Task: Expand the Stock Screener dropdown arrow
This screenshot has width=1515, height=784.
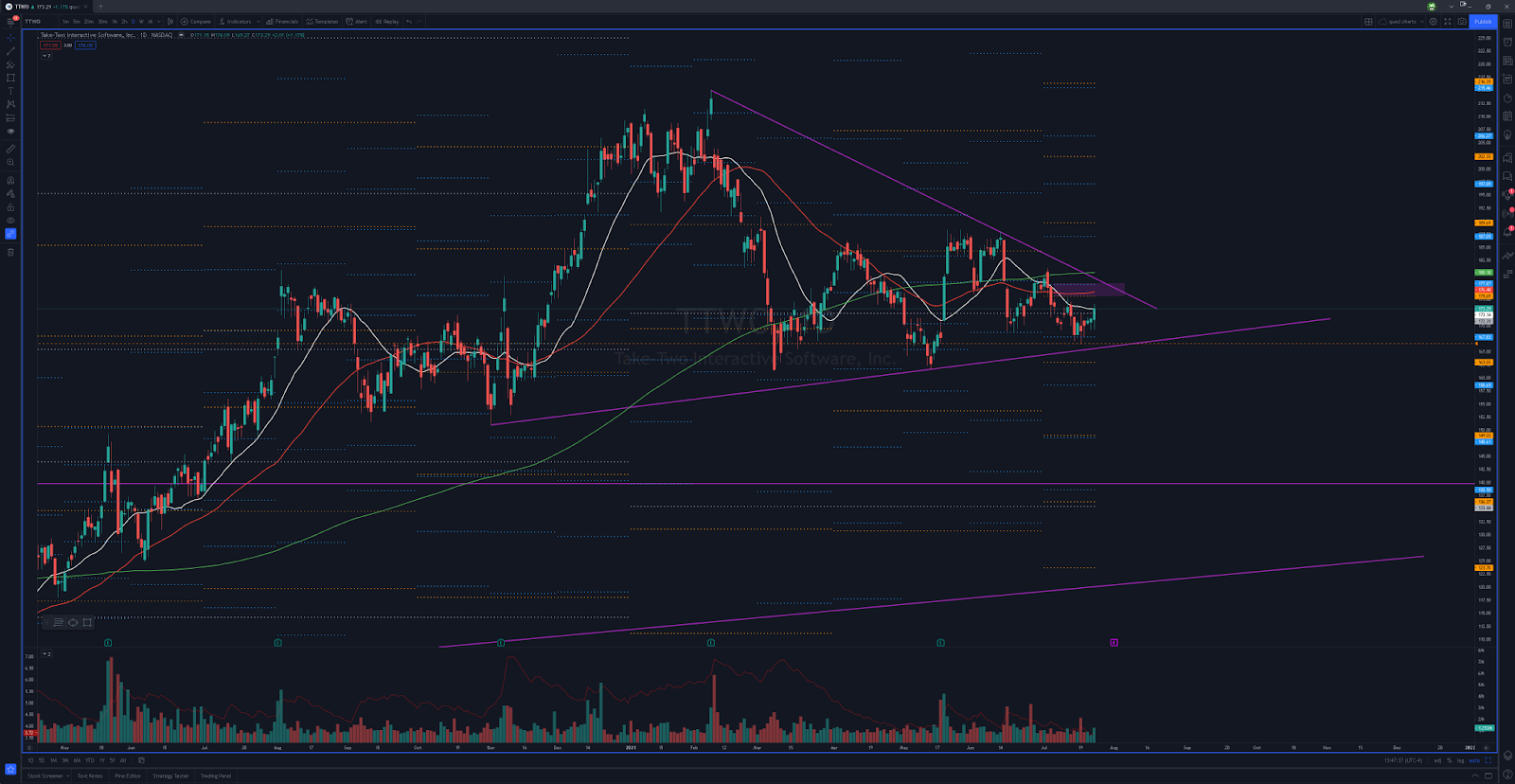Action: coord(68,775)
